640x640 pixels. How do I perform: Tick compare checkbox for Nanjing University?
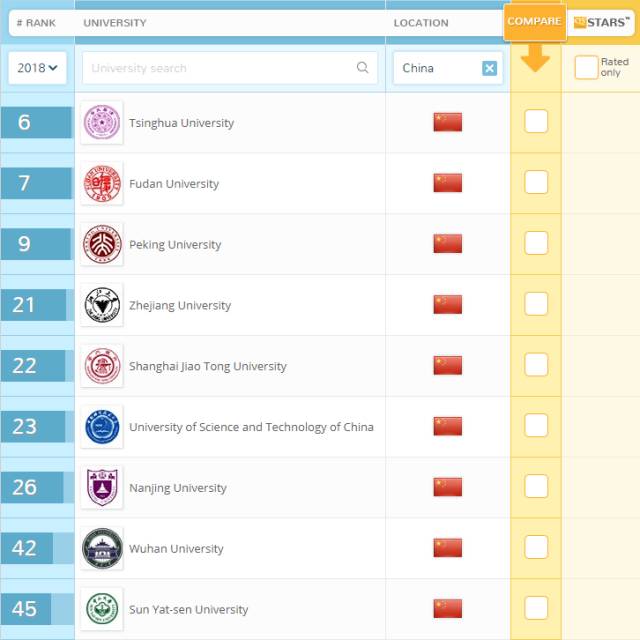[x=536, y=486]
